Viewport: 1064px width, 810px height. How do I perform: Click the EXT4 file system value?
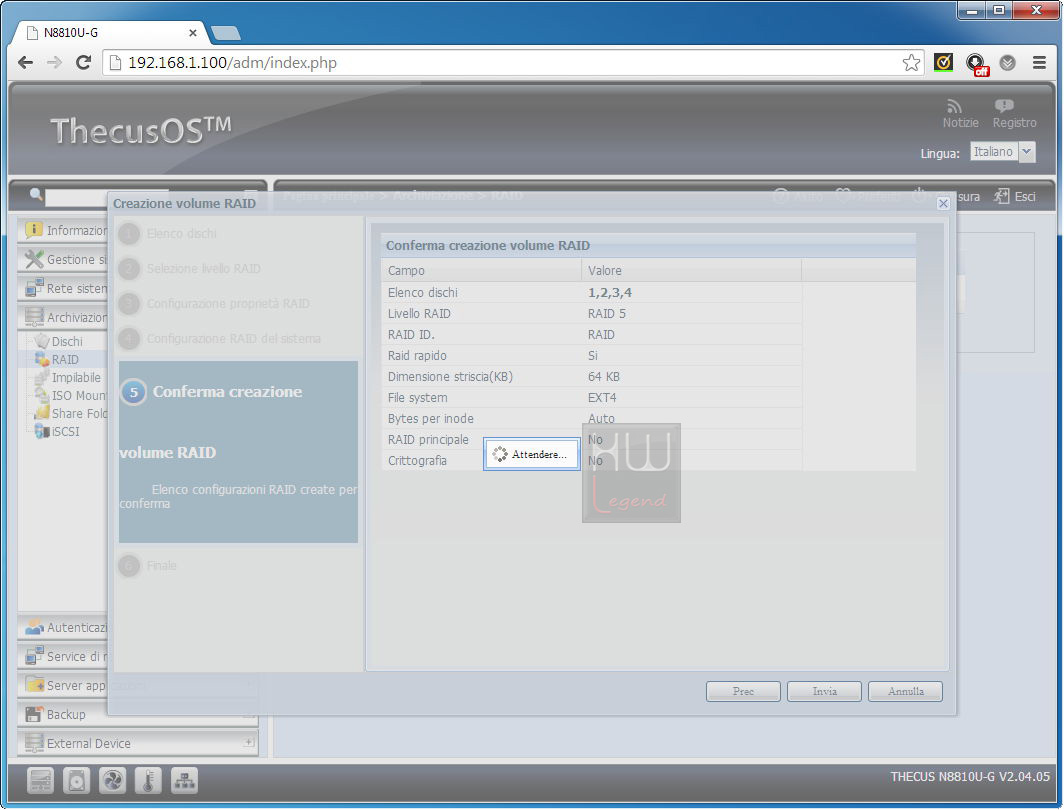(x=602, y=398)
